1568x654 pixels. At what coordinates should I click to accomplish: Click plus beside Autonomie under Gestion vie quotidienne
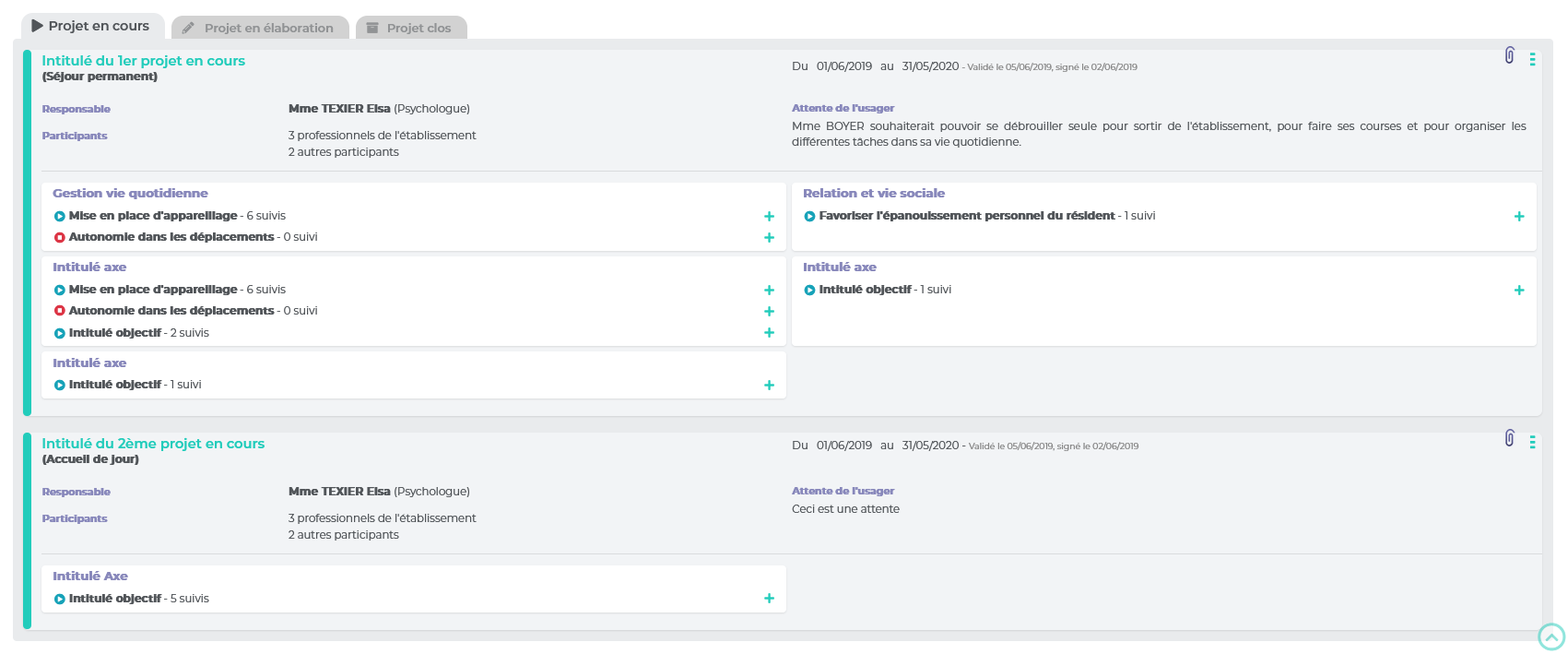pos(769,238)
